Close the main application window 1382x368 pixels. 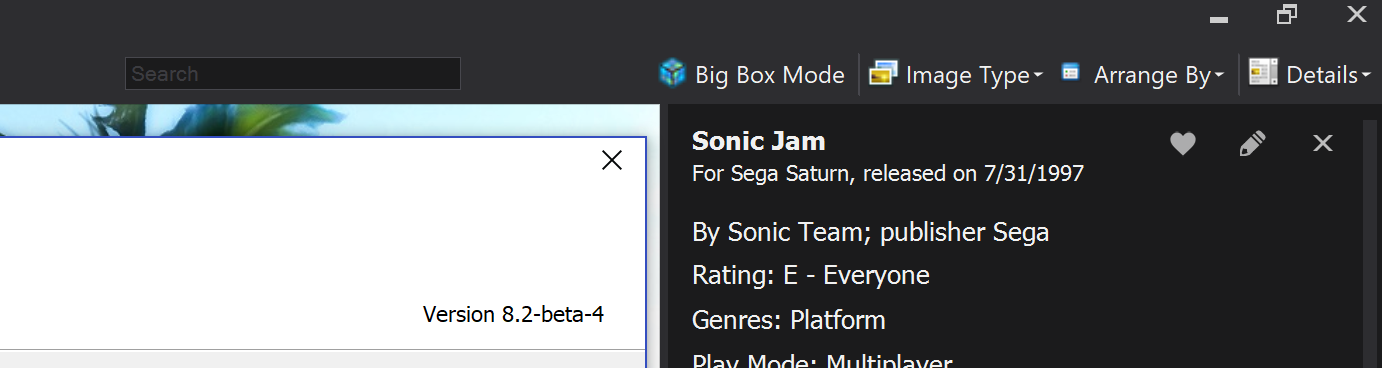[x=1356, y=14]
